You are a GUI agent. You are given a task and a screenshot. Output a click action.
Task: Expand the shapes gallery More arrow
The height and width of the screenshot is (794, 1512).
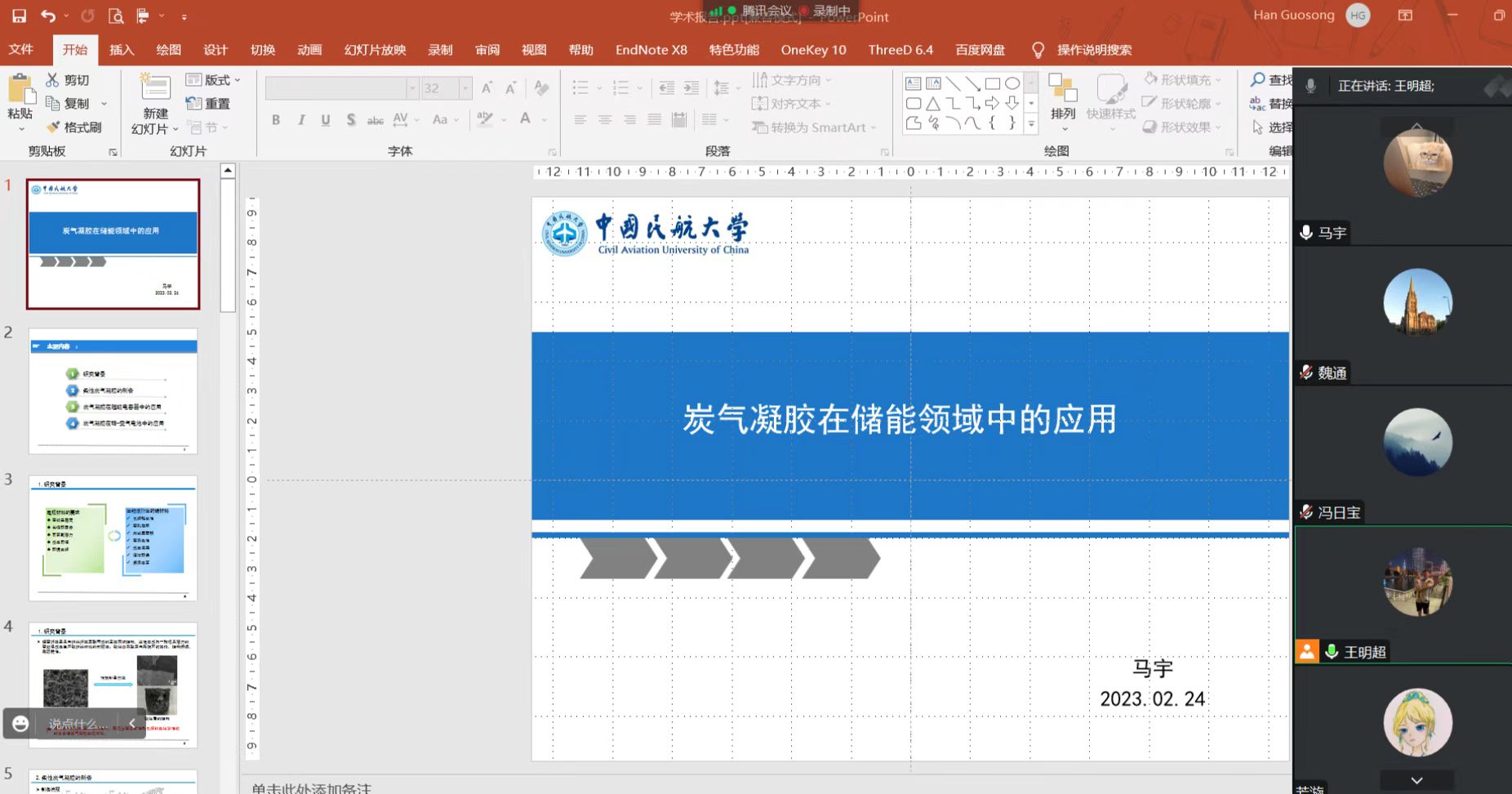[1031, 124]
